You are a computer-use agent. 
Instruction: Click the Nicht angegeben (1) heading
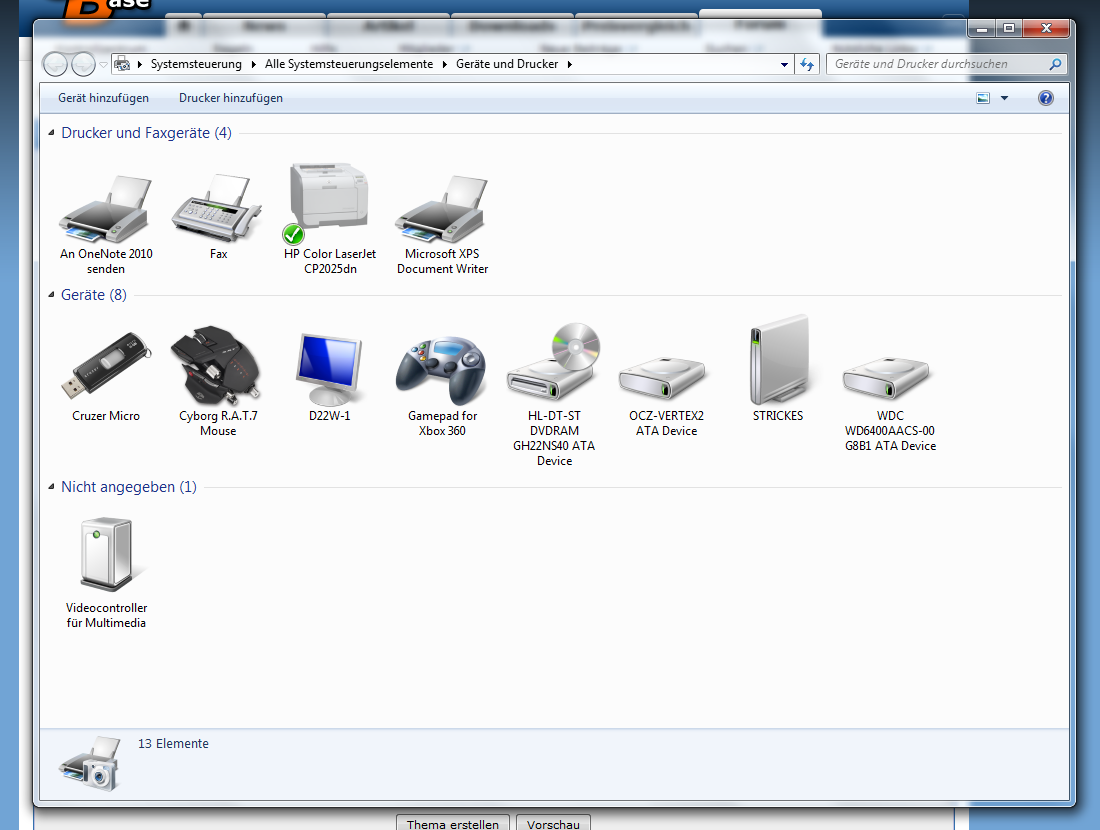click(129, 487)
